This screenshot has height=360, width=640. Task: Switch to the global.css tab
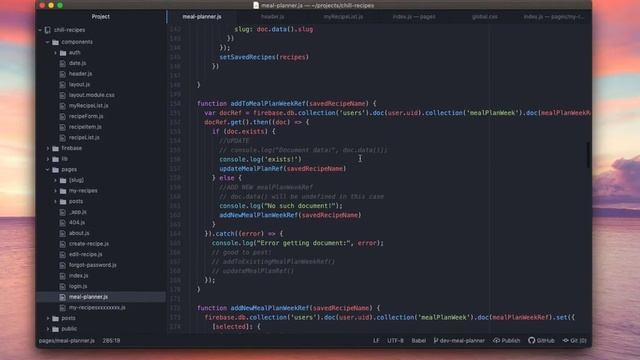tap(484, 17)
